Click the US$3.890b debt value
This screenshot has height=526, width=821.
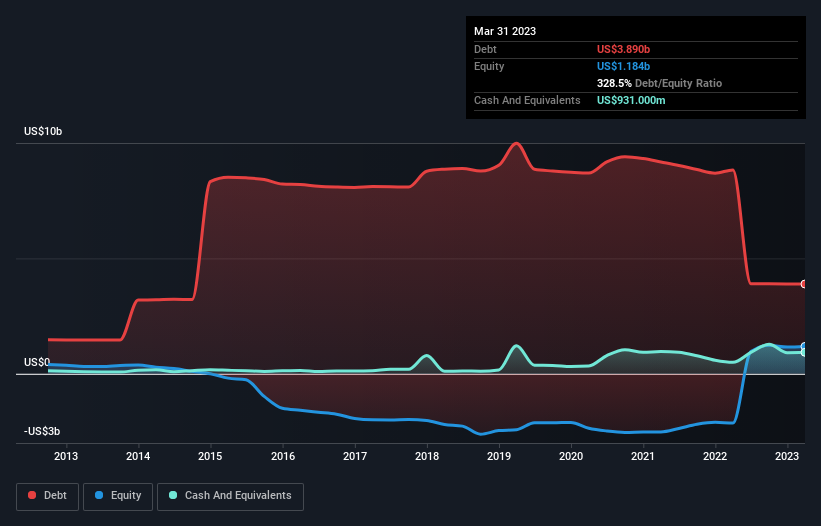(623, 49)
